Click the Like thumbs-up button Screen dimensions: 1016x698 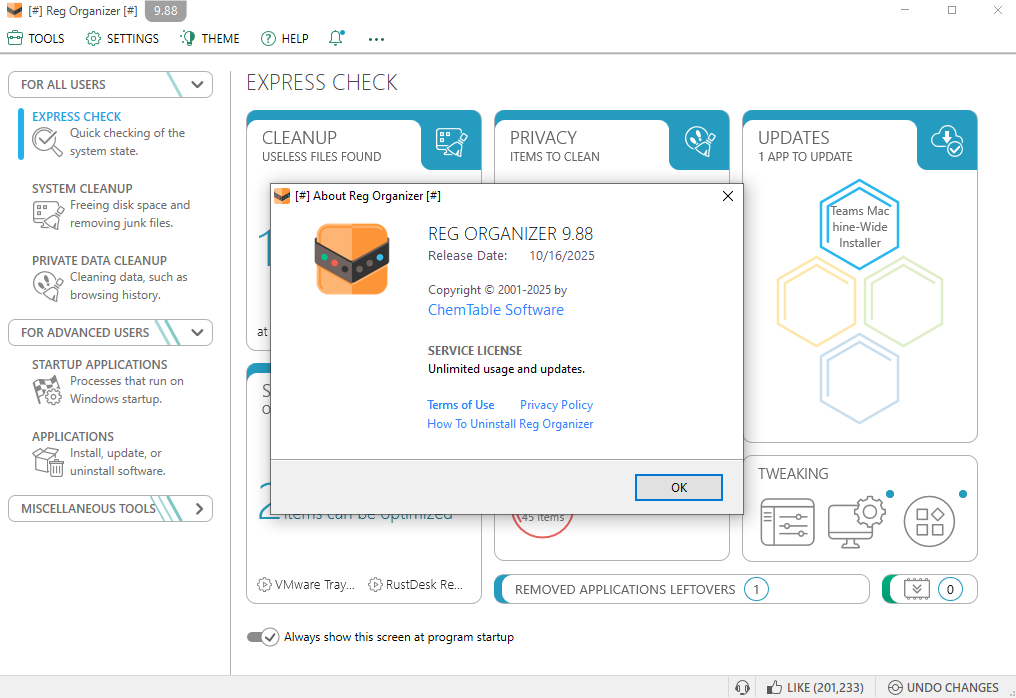point(815,688)
